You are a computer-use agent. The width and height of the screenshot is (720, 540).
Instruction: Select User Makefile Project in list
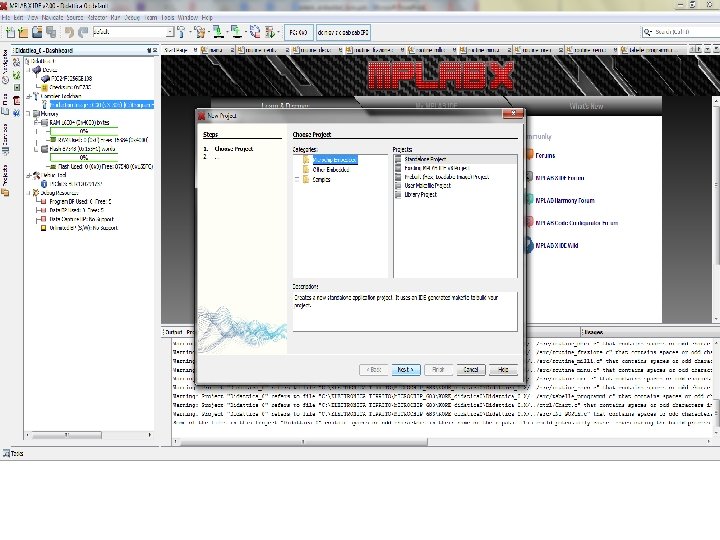(x=428, y=186)
